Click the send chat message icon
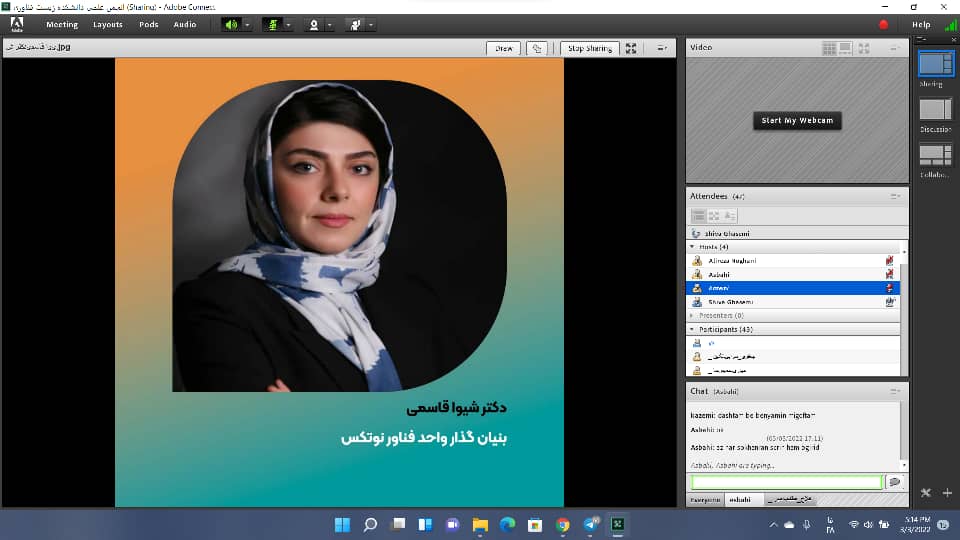Image resolution: width=960 pixels, height=540 pixels. pos(894,482)
